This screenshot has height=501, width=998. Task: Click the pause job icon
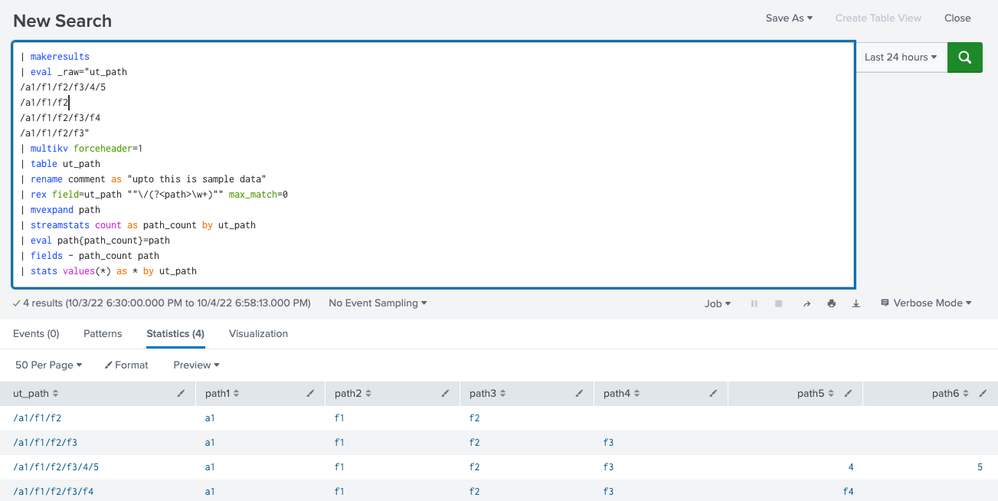click(754, 303)
